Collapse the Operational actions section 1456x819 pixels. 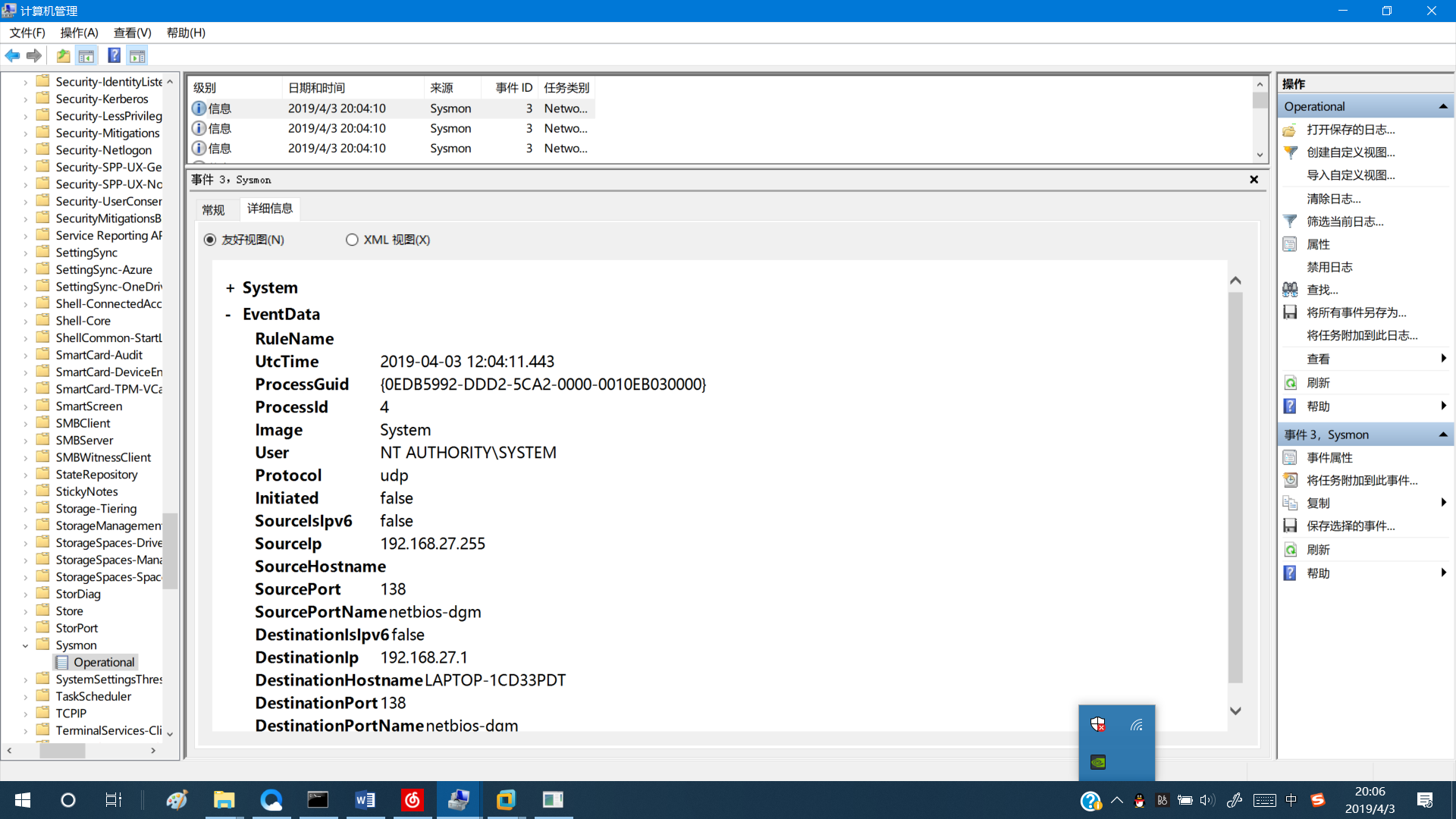pos(1443,107)
